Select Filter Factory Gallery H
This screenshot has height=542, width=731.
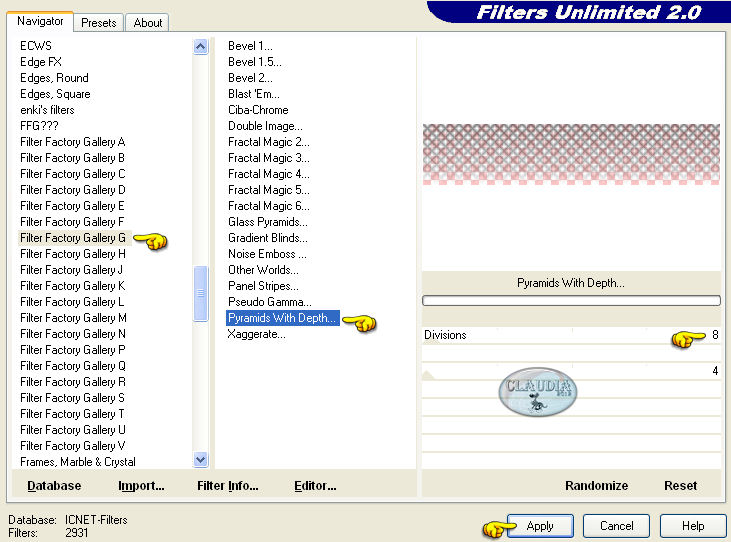click(x=73, y=254)
